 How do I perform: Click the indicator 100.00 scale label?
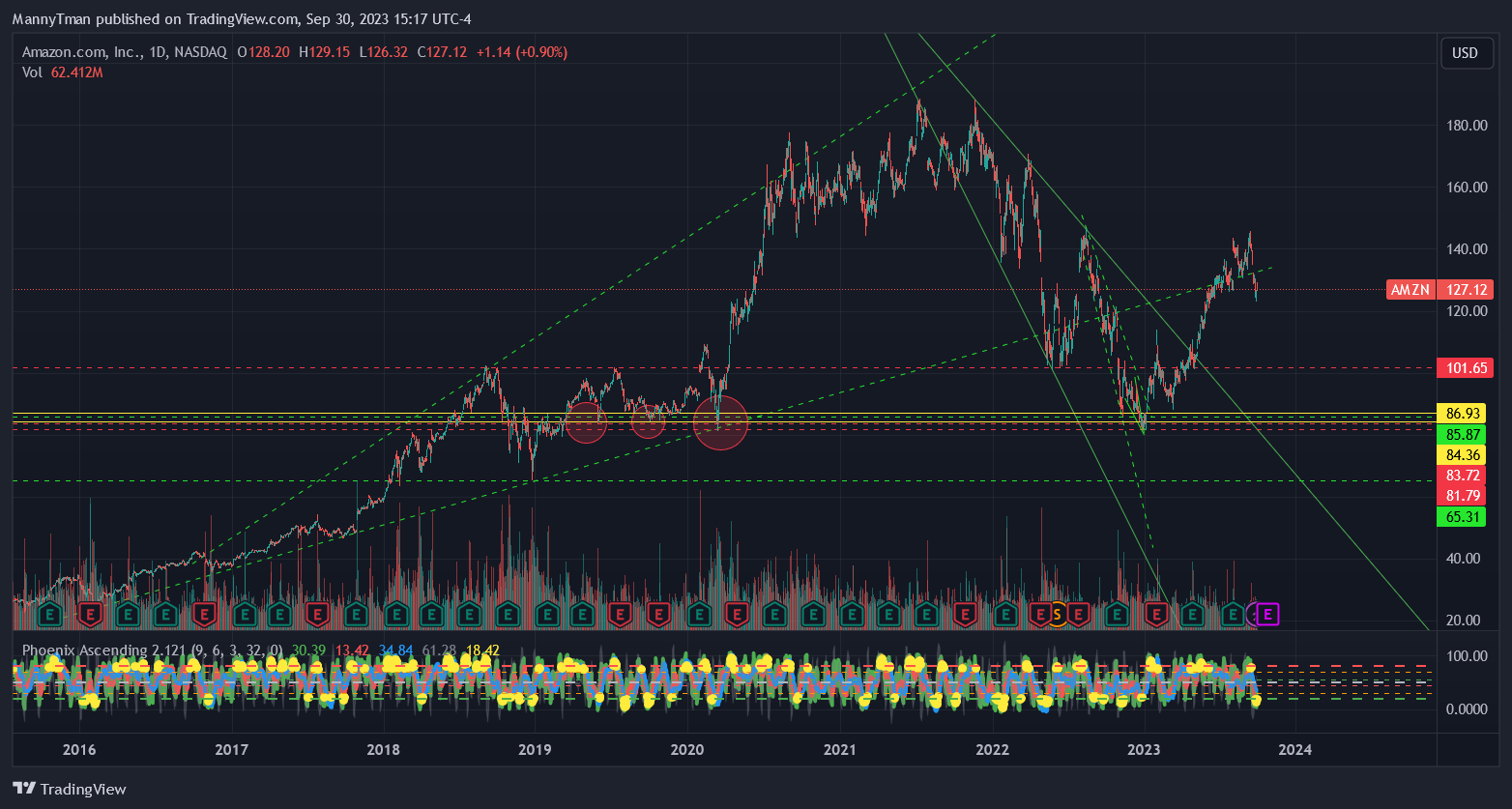click(1467, 656)
